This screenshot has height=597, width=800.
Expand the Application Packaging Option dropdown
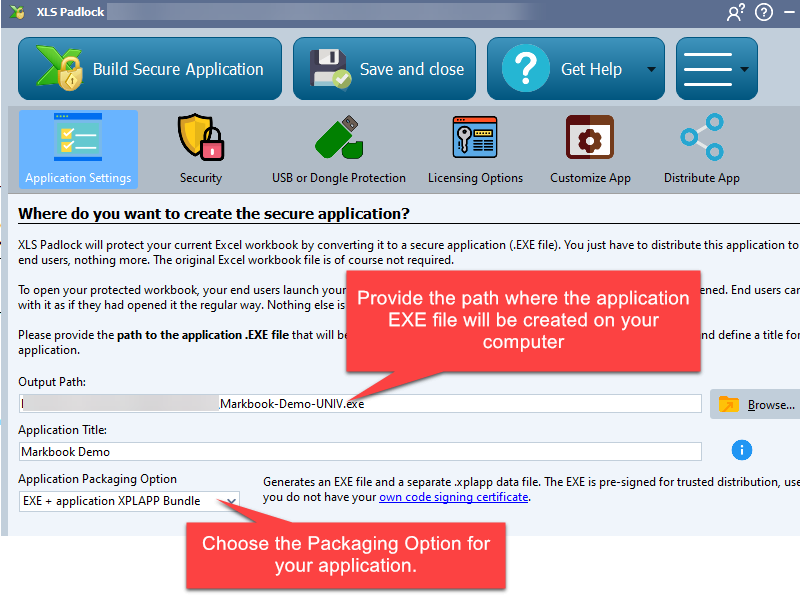[231, 501]
